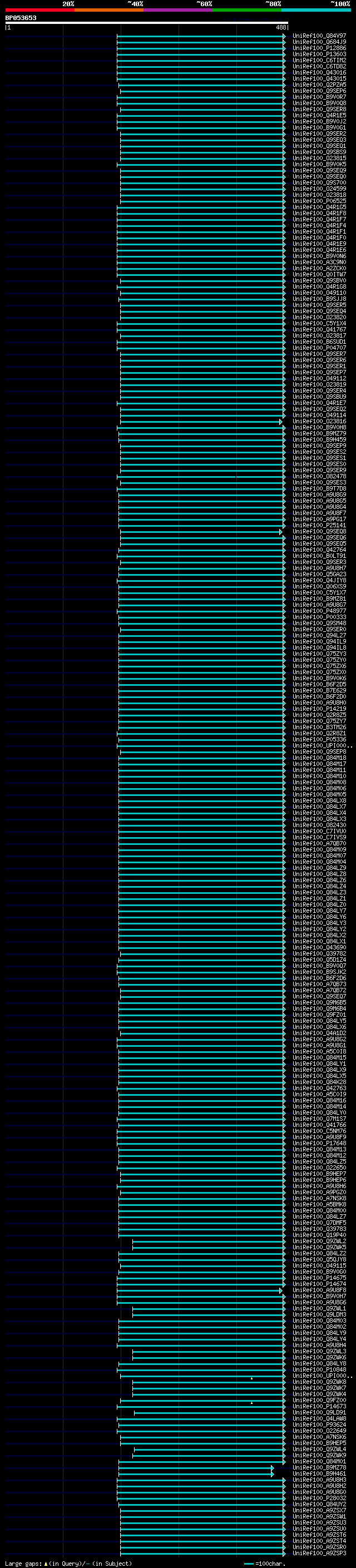Select hit UniRef100_Q84V97
The image size is (356, 1568).
coord(319,36)
